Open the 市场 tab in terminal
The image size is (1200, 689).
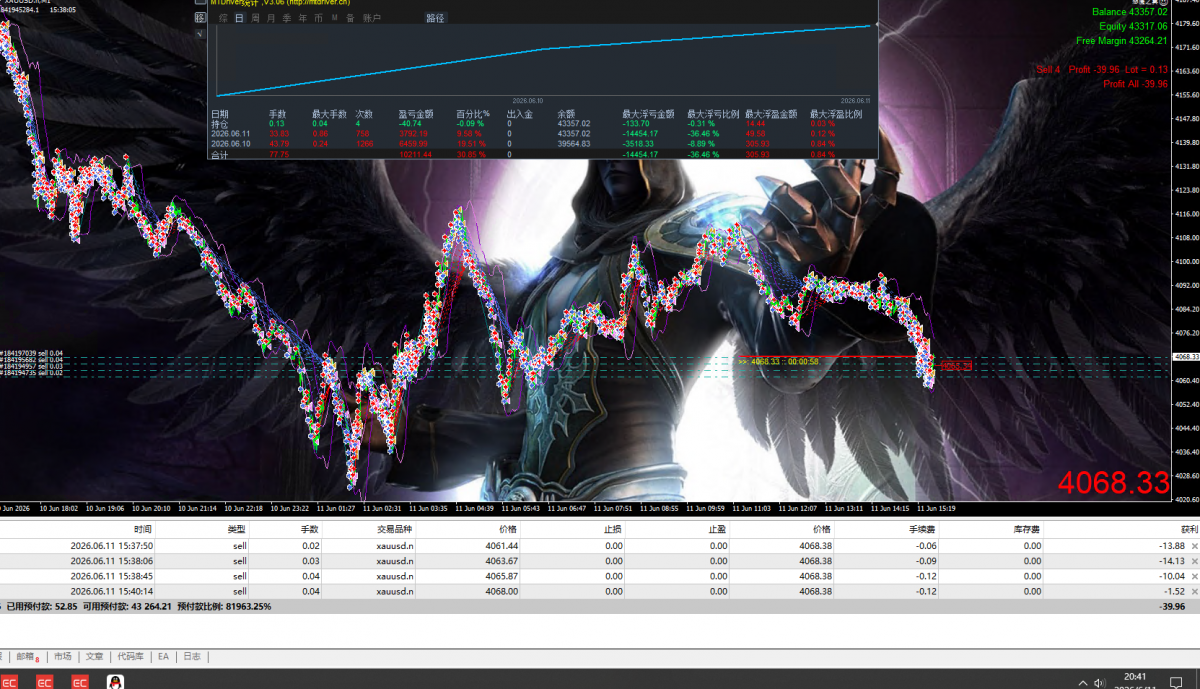point(62,657)
